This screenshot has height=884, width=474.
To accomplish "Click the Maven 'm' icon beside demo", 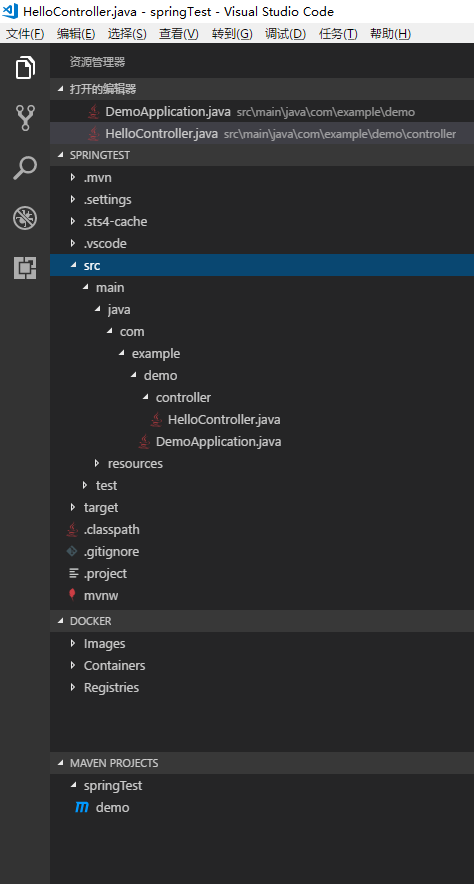I will point(82,807).
